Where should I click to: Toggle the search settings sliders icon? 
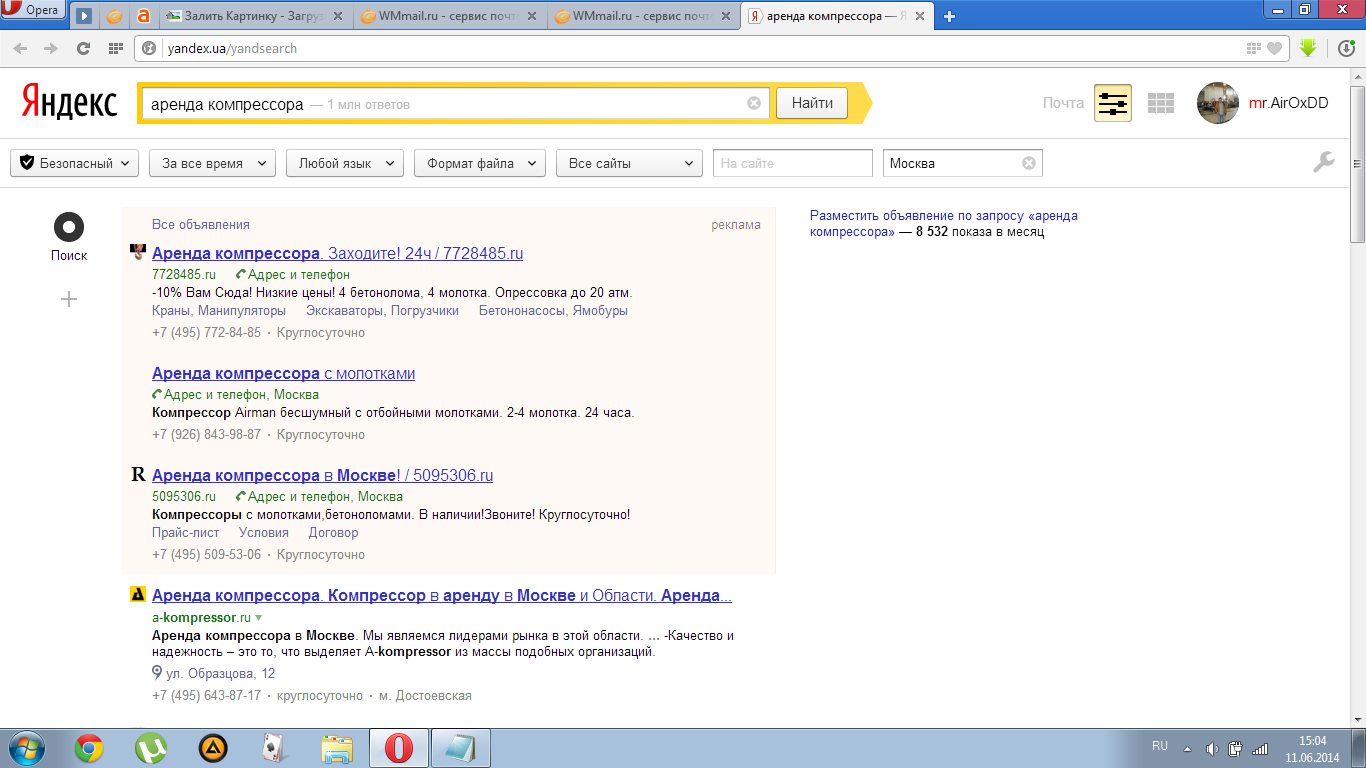(1113, 103)
